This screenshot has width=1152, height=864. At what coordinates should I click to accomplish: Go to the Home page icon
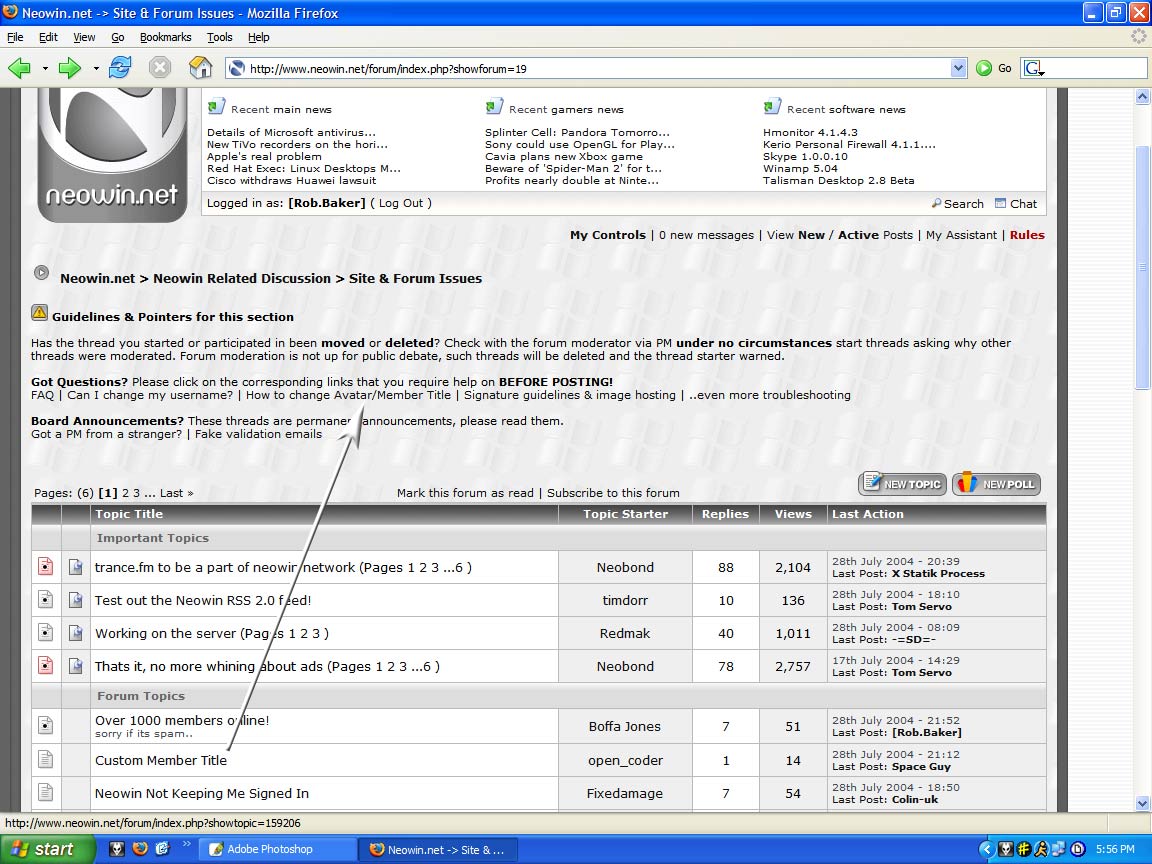point(201,68)
